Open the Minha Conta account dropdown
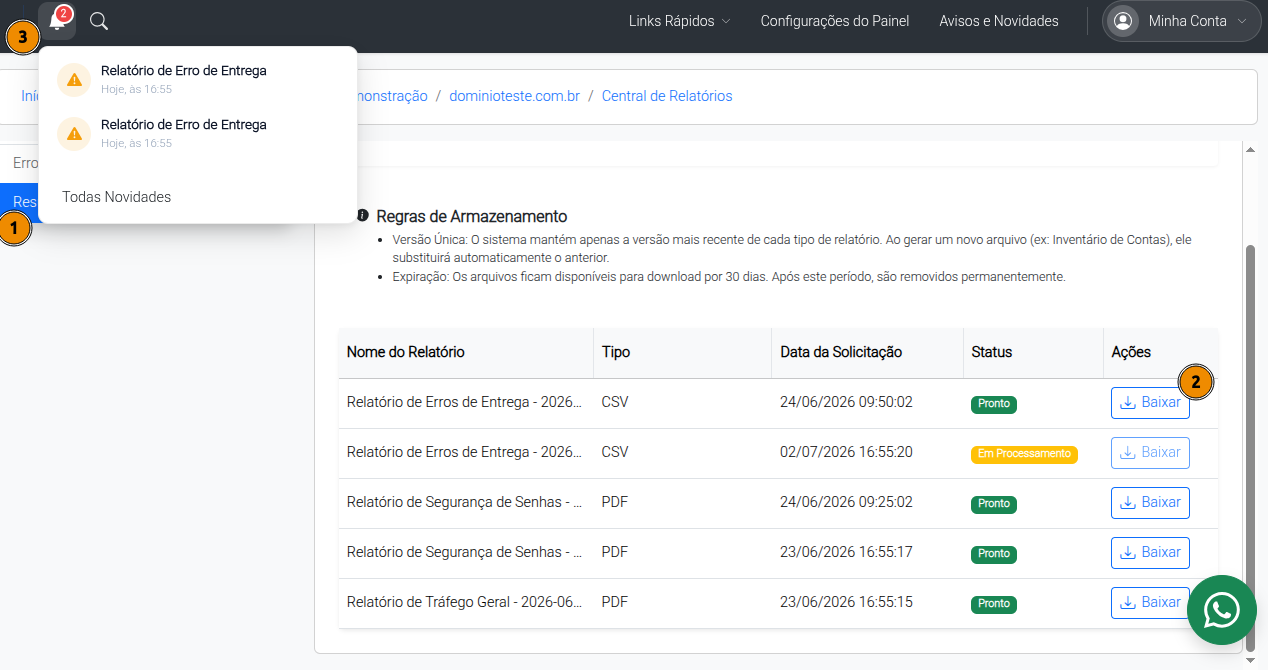This screenshot has height=670, width=1268. pos(1181,21)
